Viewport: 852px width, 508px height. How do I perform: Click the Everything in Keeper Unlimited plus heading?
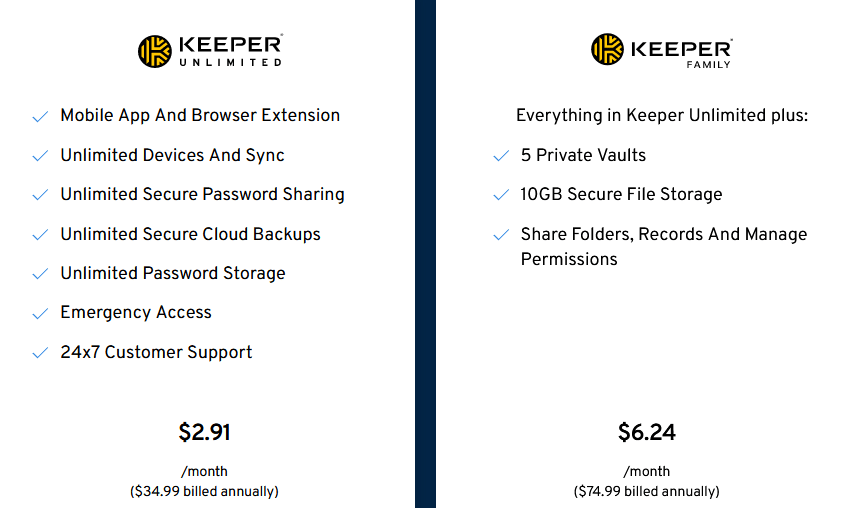pyautogui.click(x=662, y=116)
